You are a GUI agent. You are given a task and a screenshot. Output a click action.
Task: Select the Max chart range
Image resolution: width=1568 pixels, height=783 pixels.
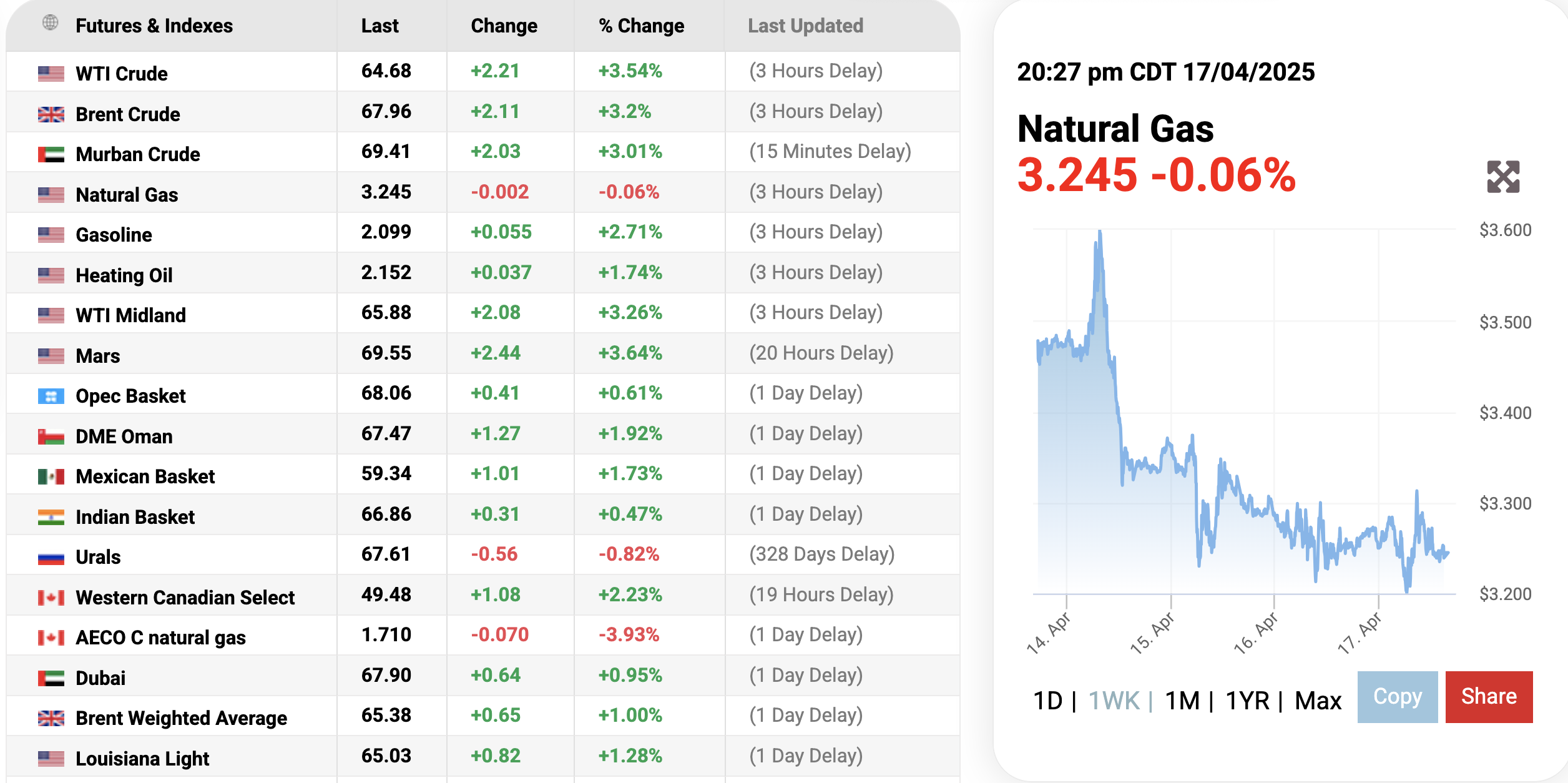pos(1318,701)
